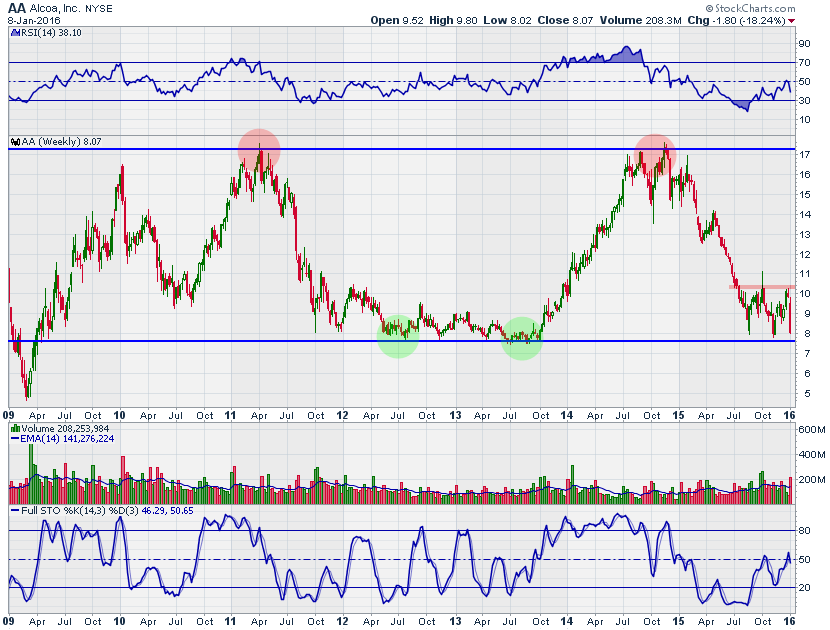Viewport: 830px width, 630px height.
Task: Click the 8 price axis label
Action: click(x=807, y=334)
